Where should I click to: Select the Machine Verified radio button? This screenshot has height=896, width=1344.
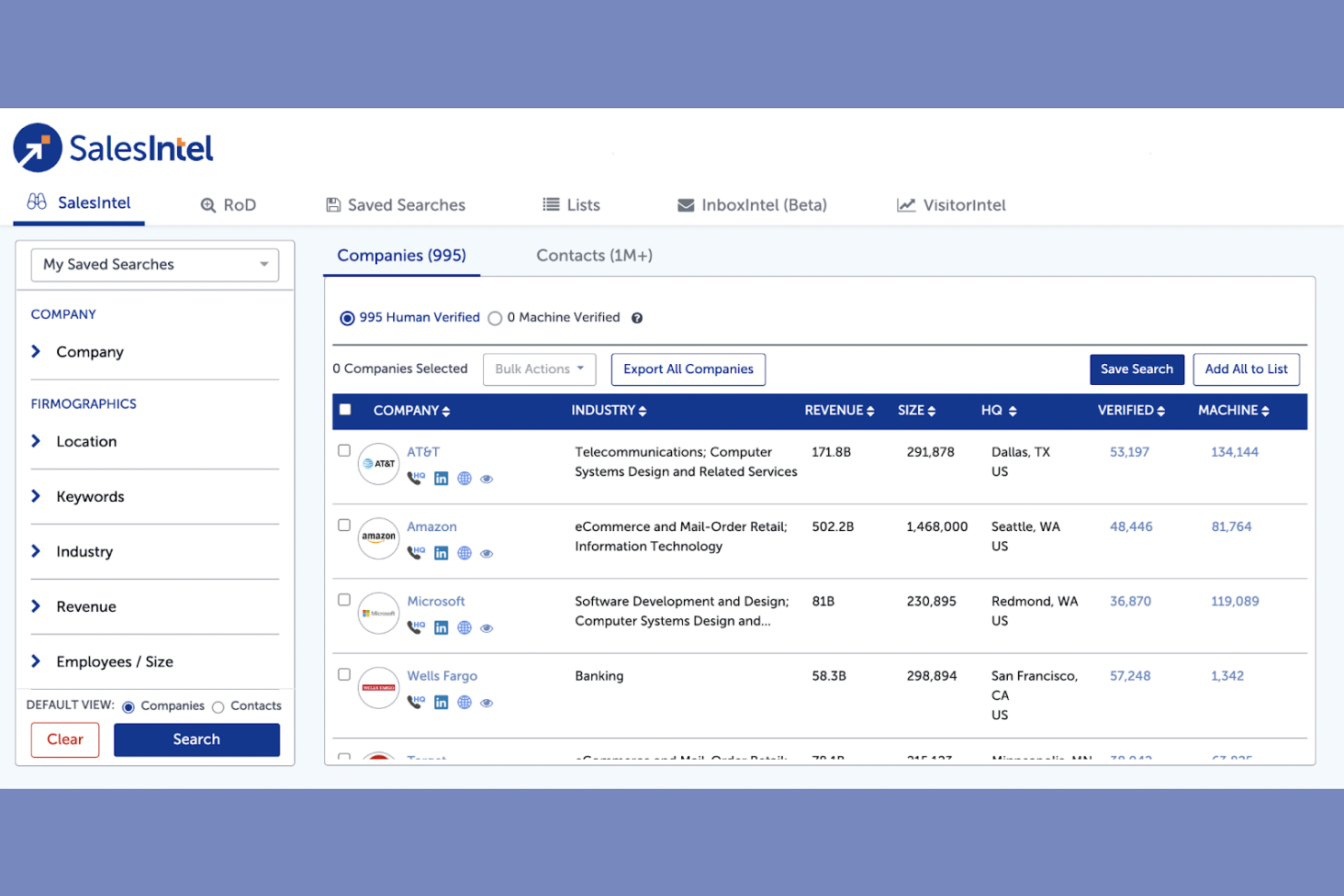coord(495,318)
